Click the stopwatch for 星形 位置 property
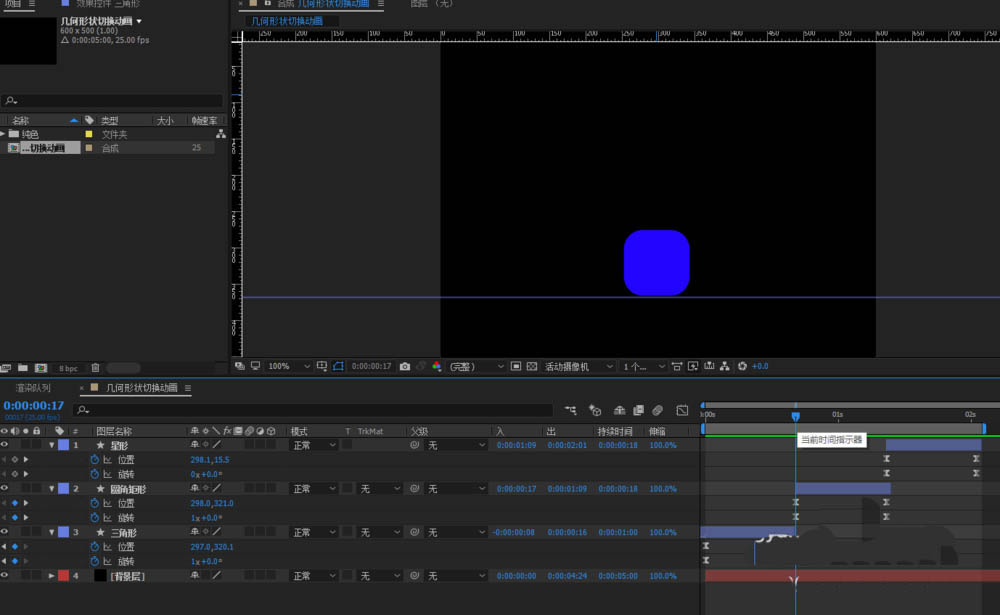Image resolution: width=1000 pixels, height=615 pixels. point(95,460)
